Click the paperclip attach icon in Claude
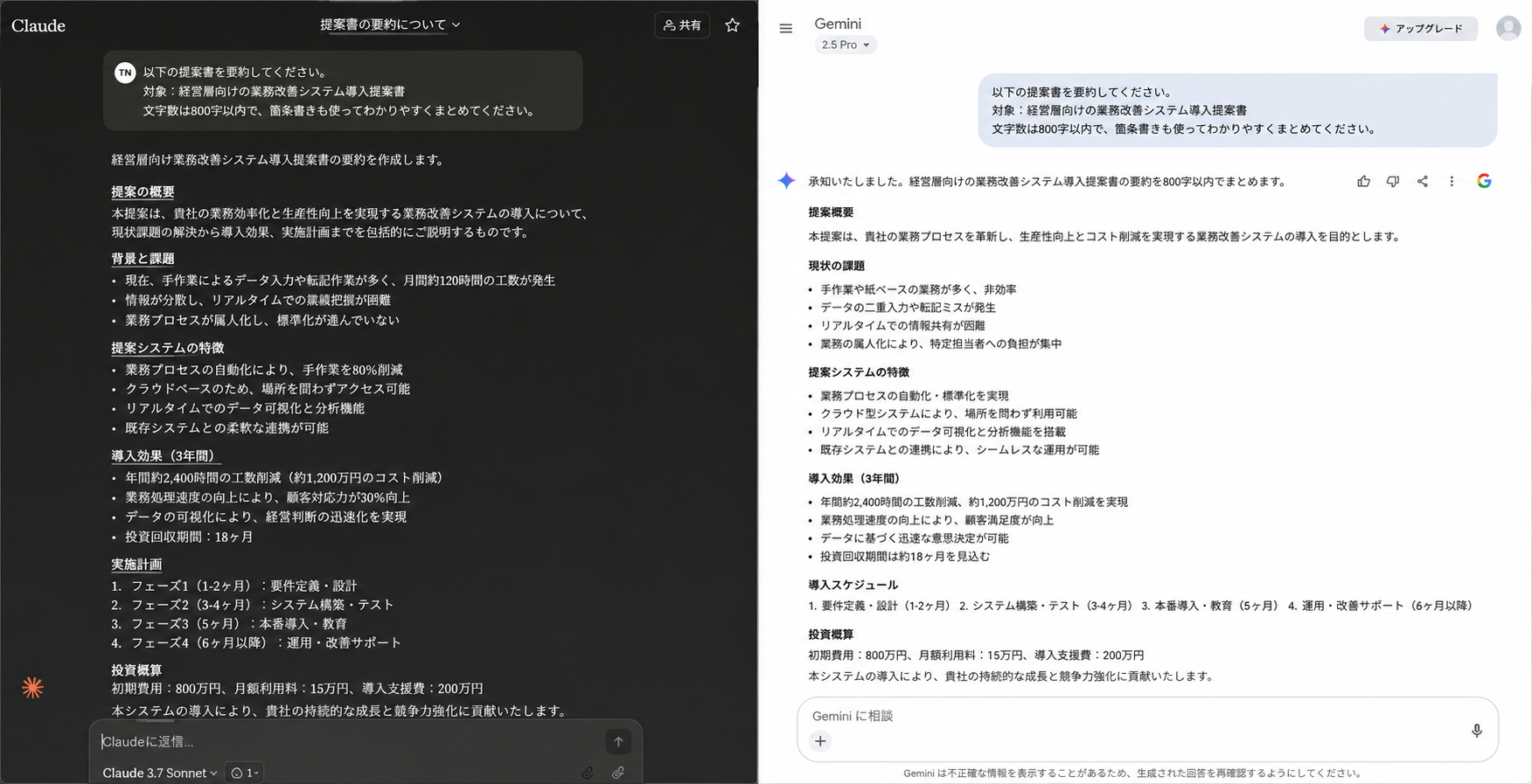The width and height of the screenshot is (1532, 784). click(588, 773)
